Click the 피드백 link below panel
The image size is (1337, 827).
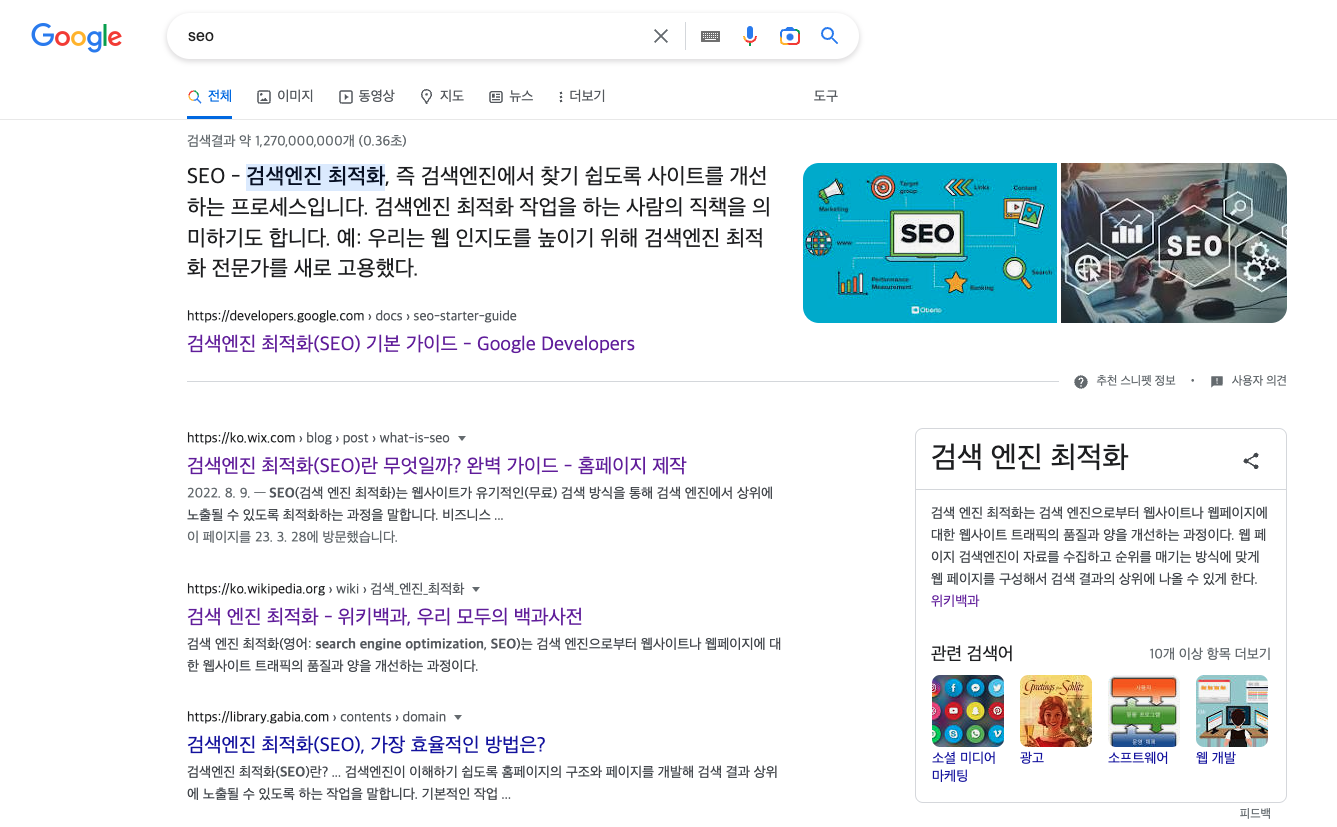[1255, 813]
